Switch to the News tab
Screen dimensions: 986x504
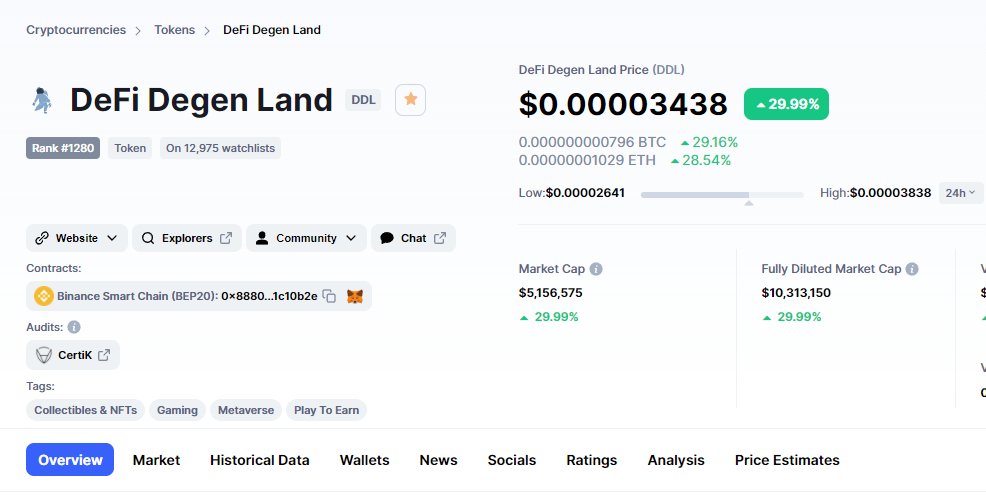coord(438,460)
